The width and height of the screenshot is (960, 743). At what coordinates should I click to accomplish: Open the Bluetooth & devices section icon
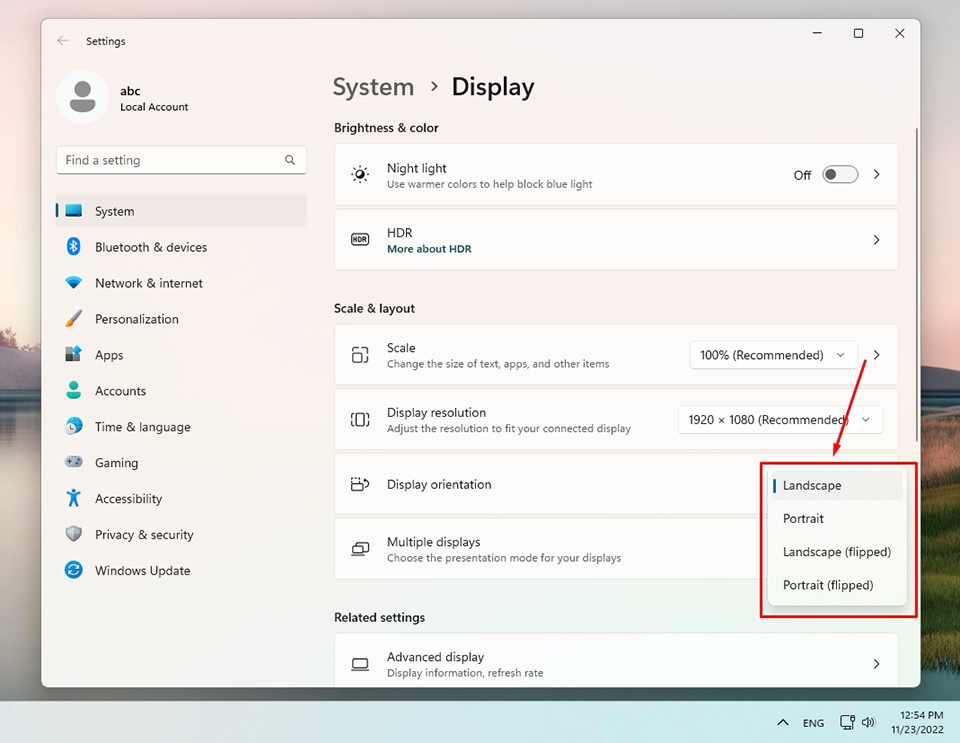75,247
